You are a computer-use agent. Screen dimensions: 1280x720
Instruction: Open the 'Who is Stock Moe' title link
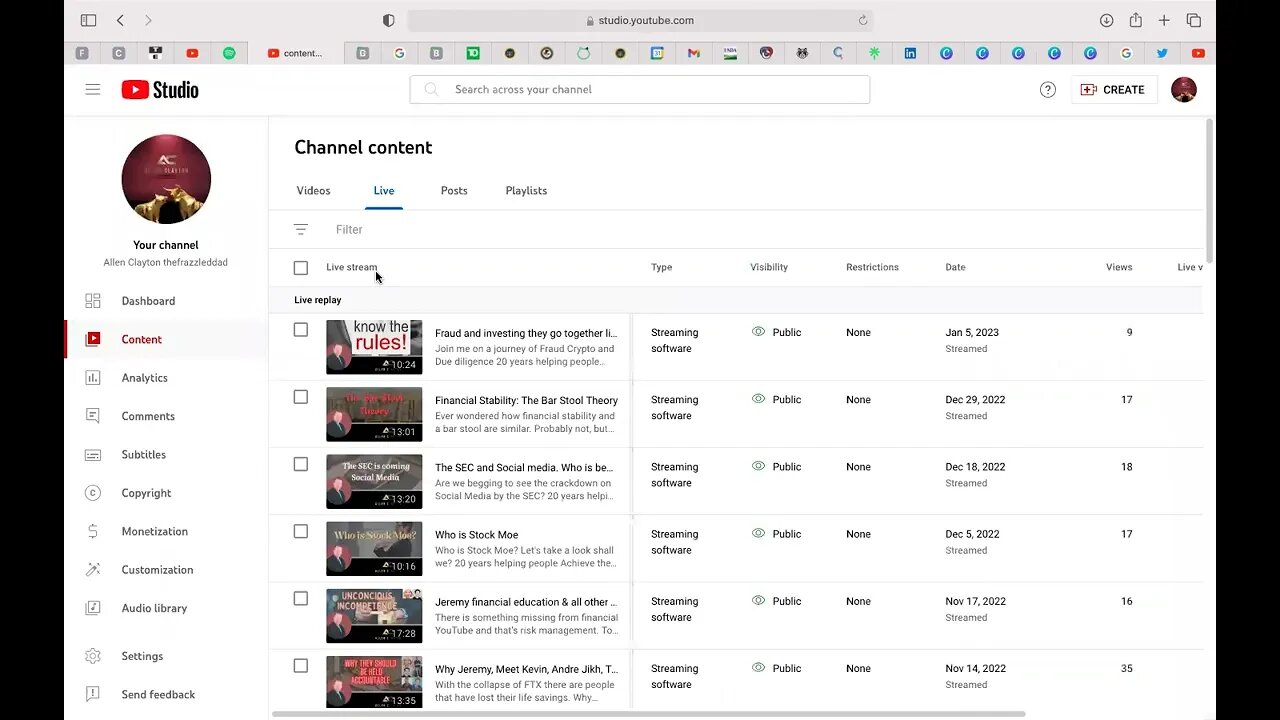click(x=476, y=535)
